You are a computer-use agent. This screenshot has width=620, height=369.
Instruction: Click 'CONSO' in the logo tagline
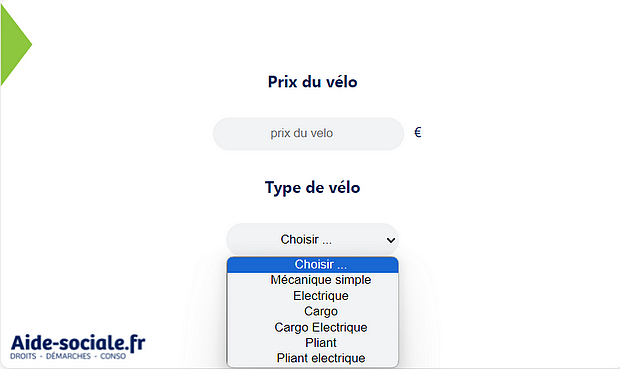click(113, 356)
